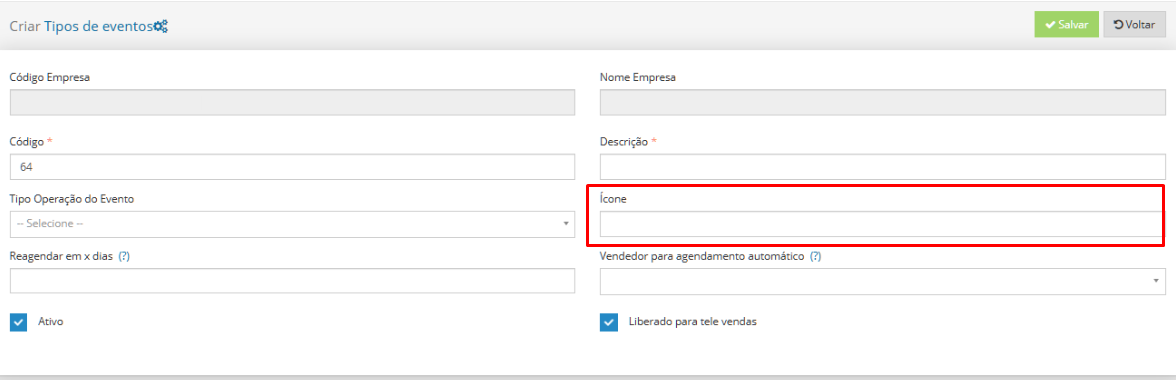Click the Descrição label
Screen dimensions: 1176x380
pos(624,141)
